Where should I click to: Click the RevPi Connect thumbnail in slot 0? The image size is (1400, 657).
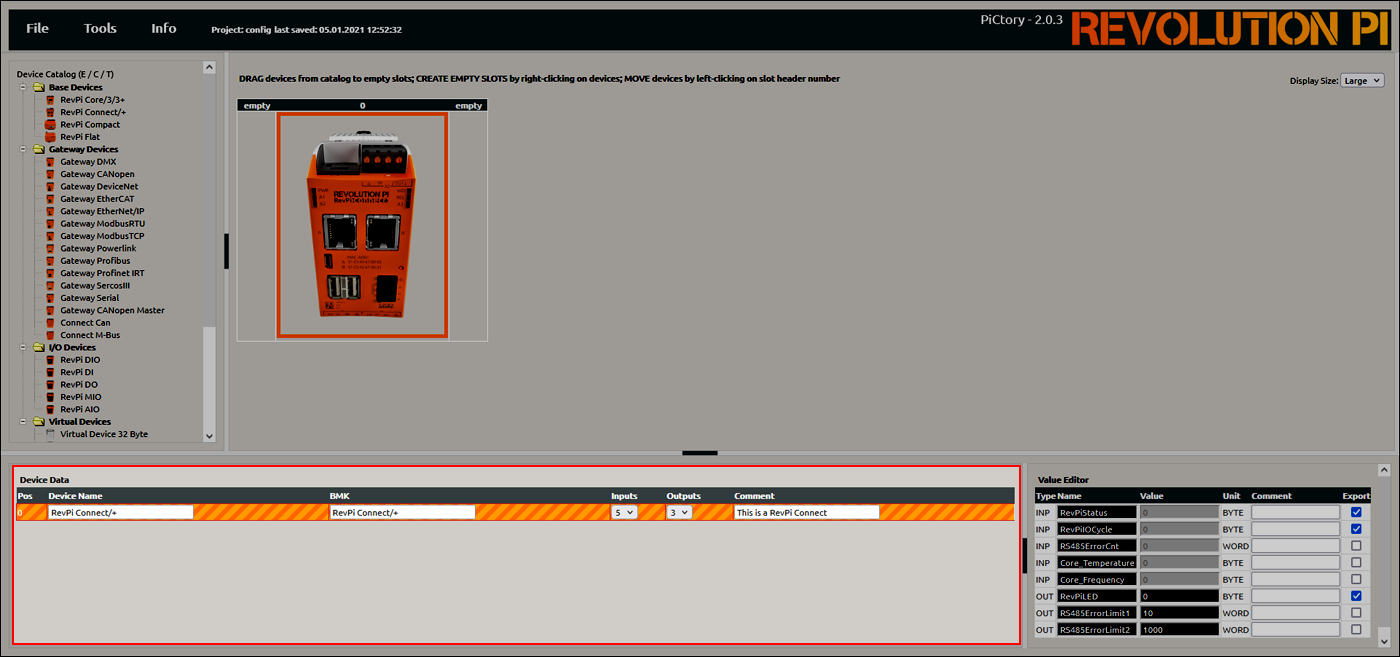coord(362,223)
